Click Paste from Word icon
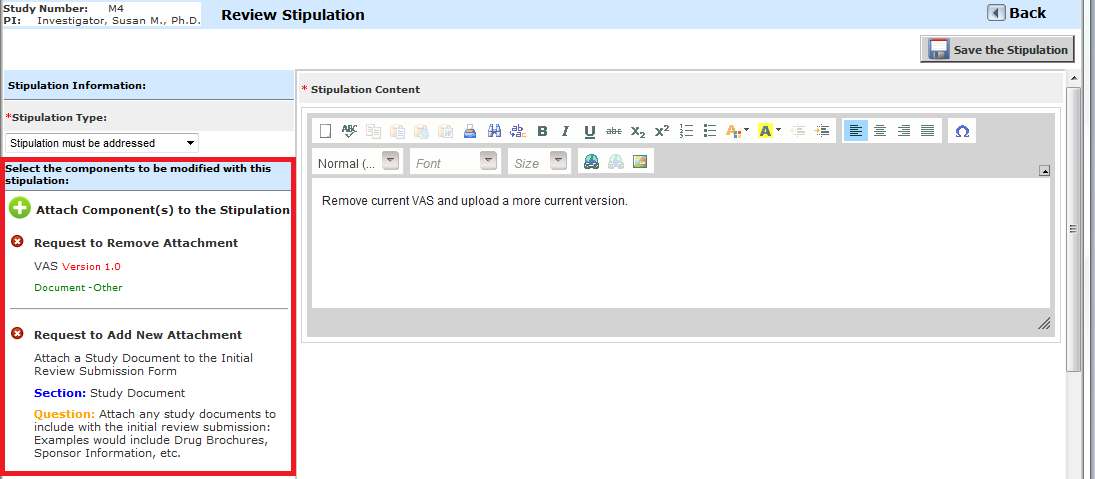The width and height of the screenshot is (1095, 479). pyautogui.click(x=446, y=131)
